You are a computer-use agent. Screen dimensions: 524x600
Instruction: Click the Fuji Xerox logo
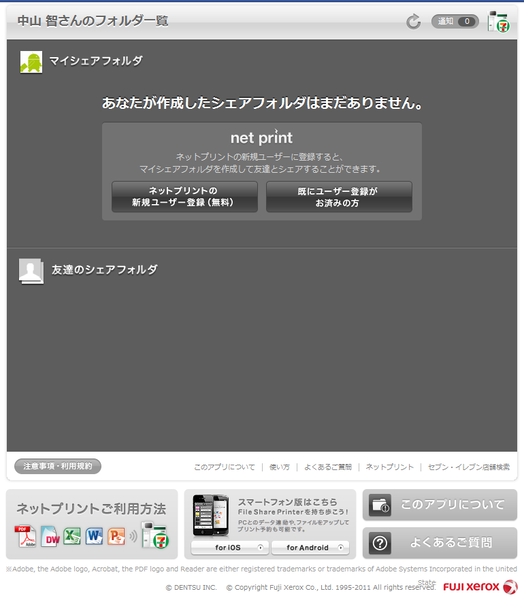pyautogui.click(x=480, y=587)
